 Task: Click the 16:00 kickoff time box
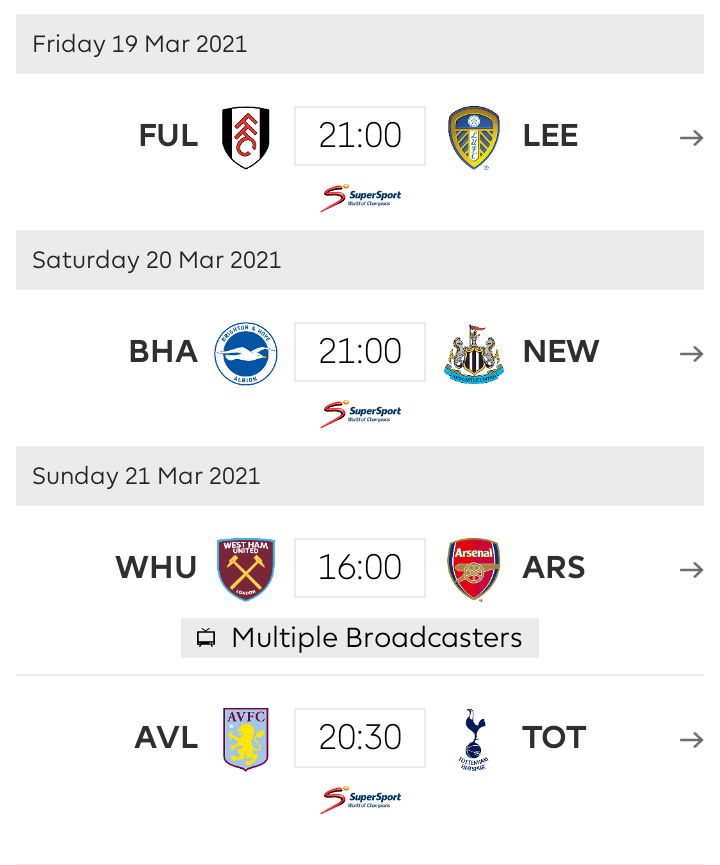click(x=360, y=568)
